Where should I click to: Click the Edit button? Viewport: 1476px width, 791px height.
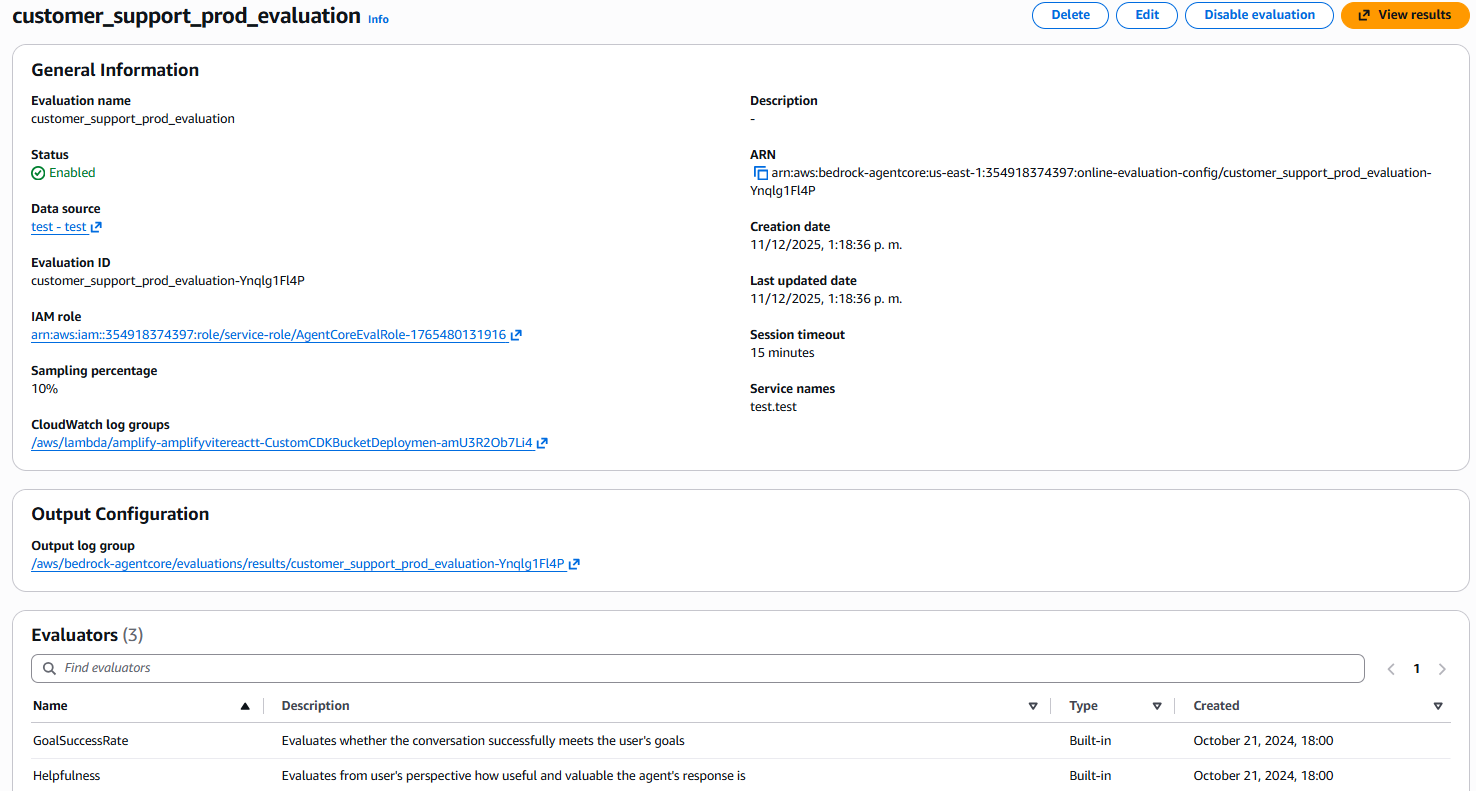click(1147, 15)
